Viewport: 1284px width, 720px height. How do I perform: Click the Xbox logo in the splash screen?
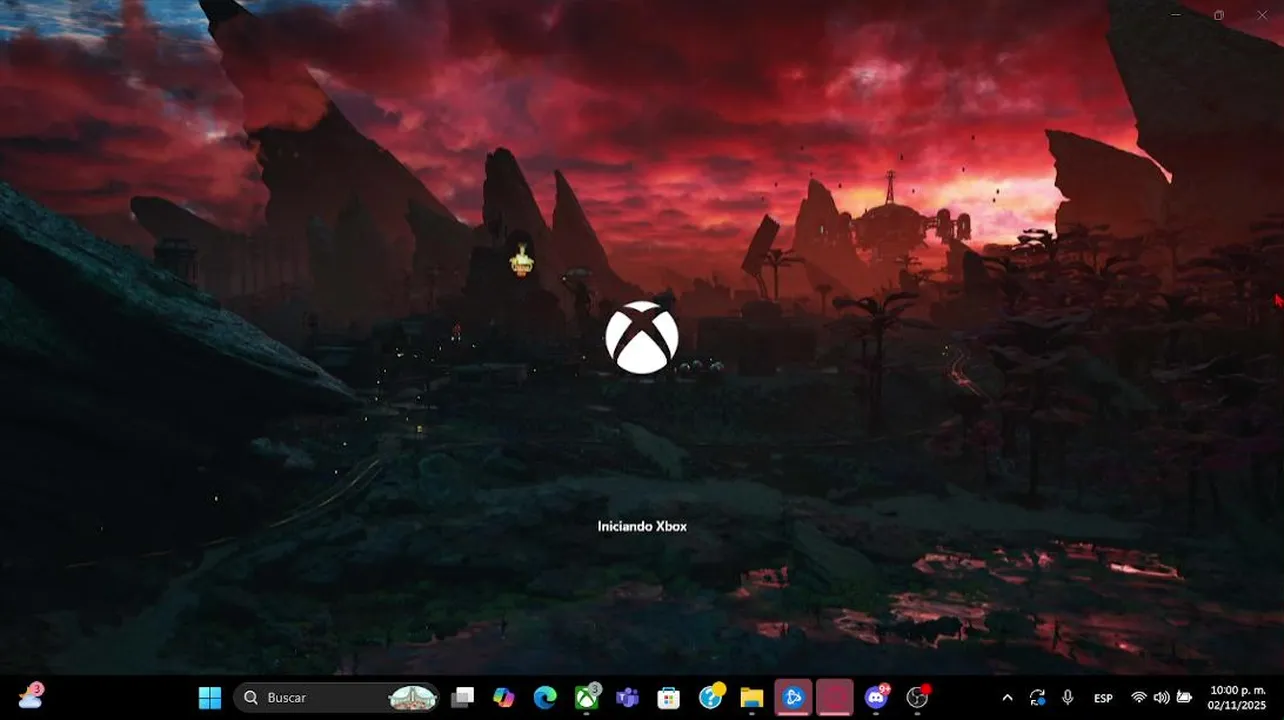[x=642, y=338]
